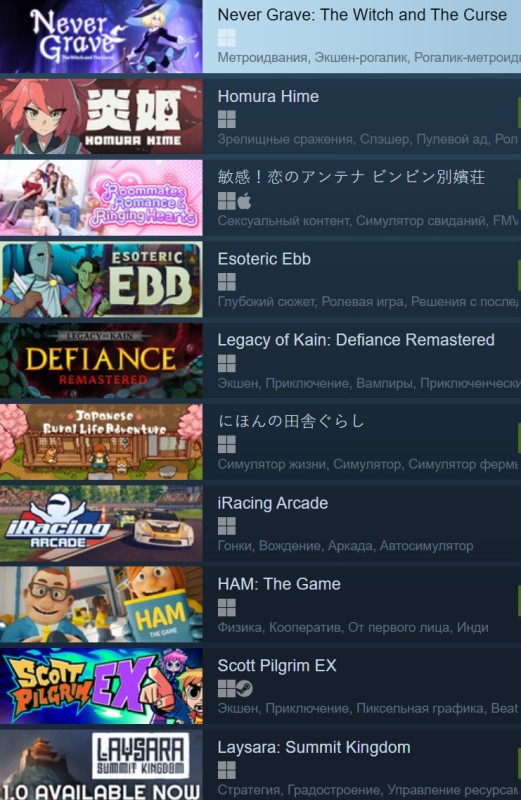Open Never Grave: The Witch and The Curse title

point(362,15)
